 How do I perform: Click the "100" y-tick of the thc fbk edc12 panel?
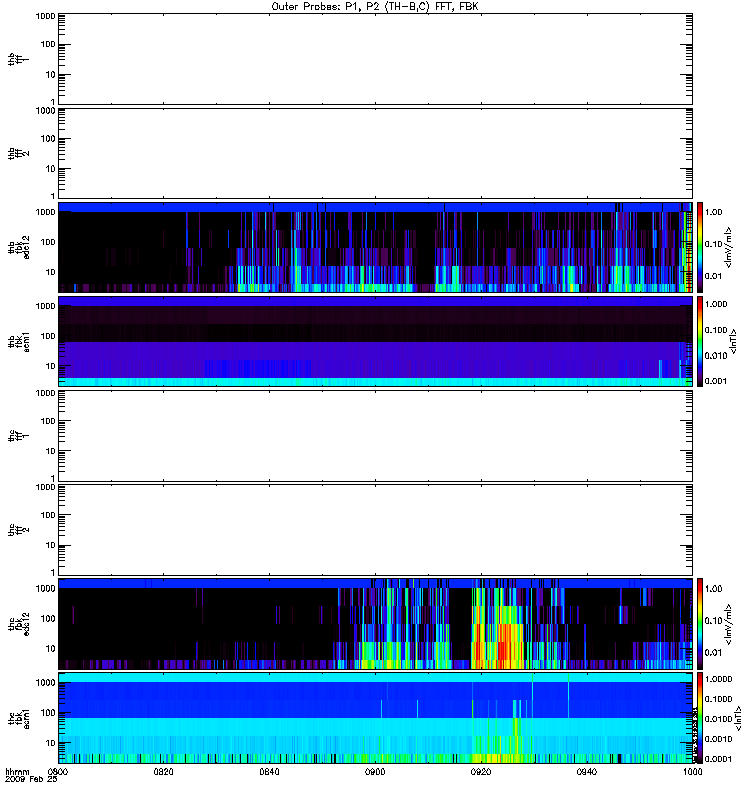coord(48,619)
